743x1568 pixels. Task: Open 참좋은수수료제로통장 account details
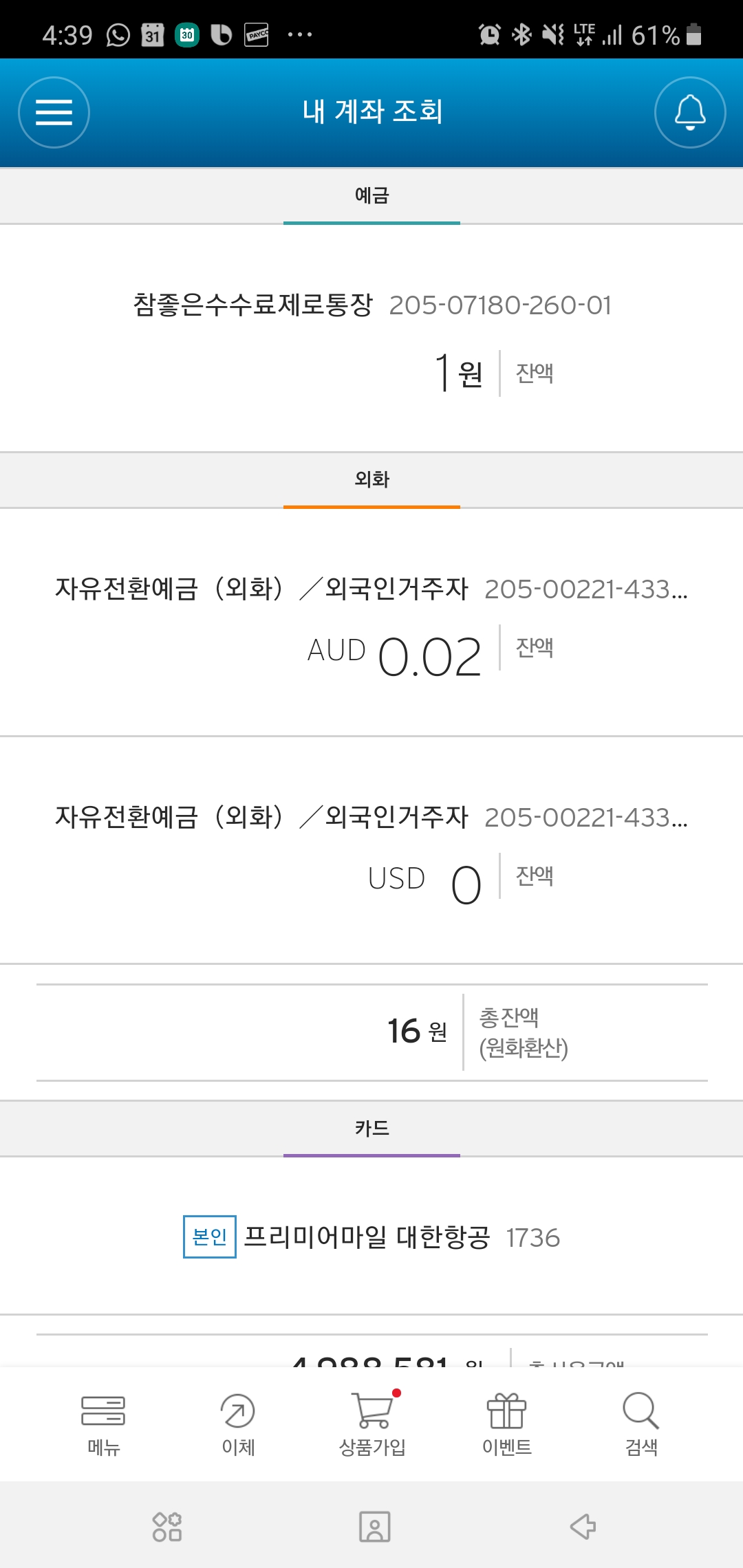(371, 305)
